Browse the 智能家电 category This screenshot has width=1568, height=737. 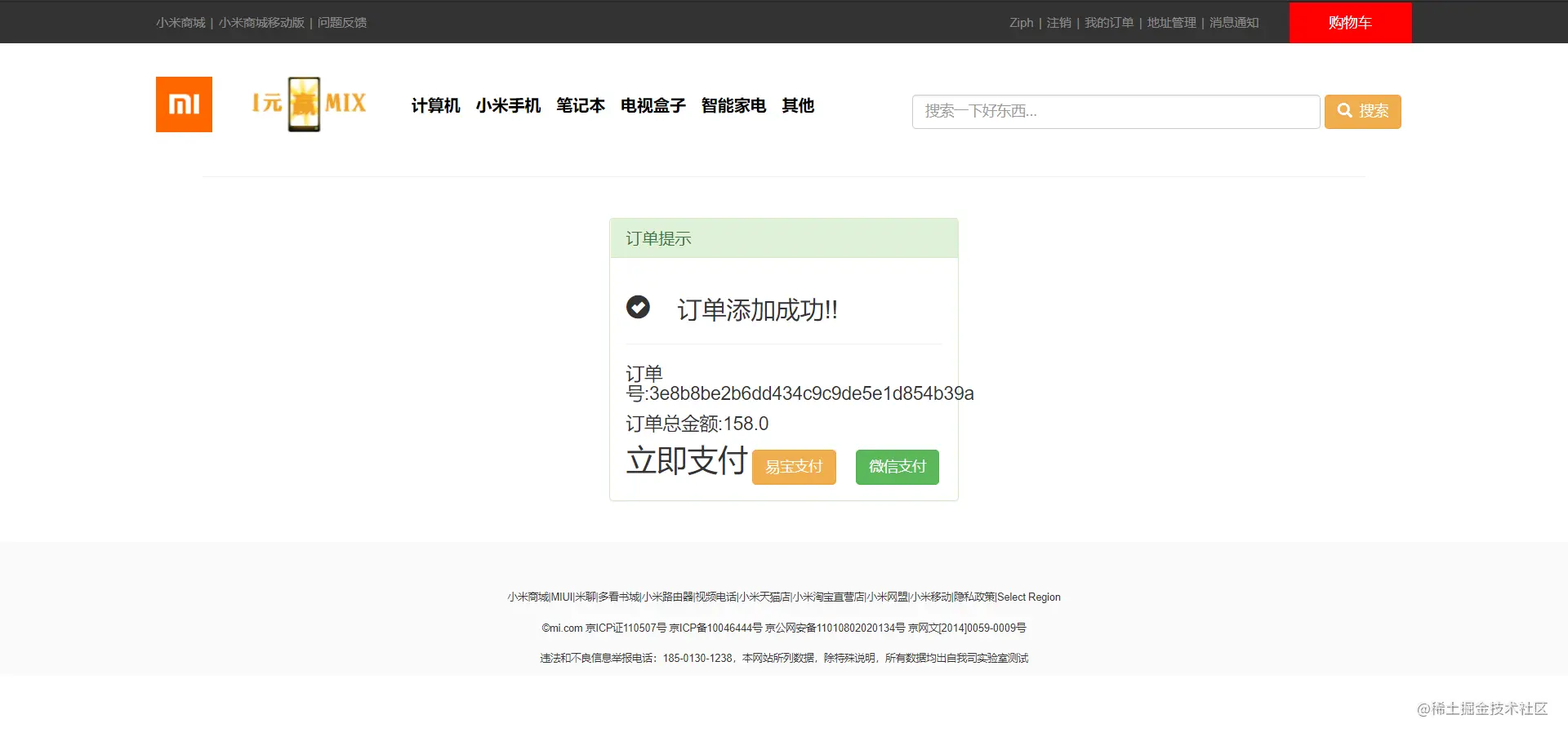pos(733,106)
